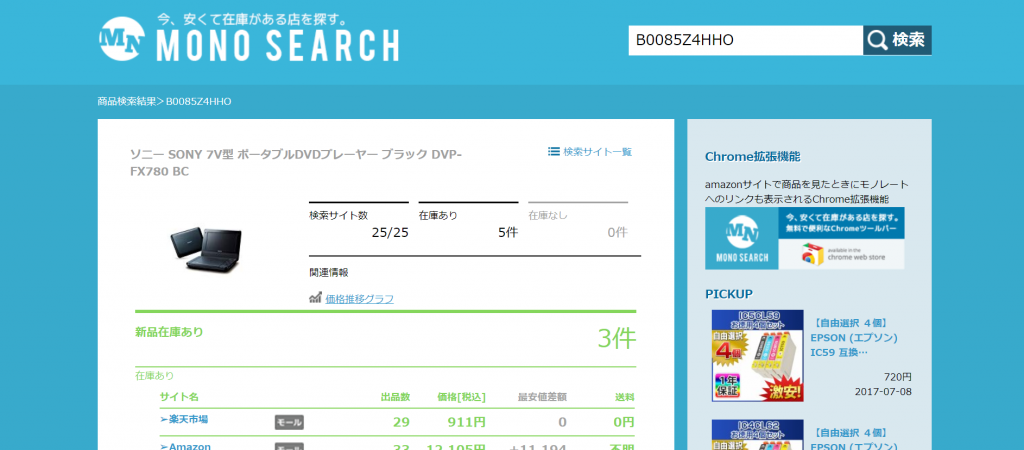Click the 911円 price in 楽天市場 row
This screenshot has width=1024, height=450.
466,423
